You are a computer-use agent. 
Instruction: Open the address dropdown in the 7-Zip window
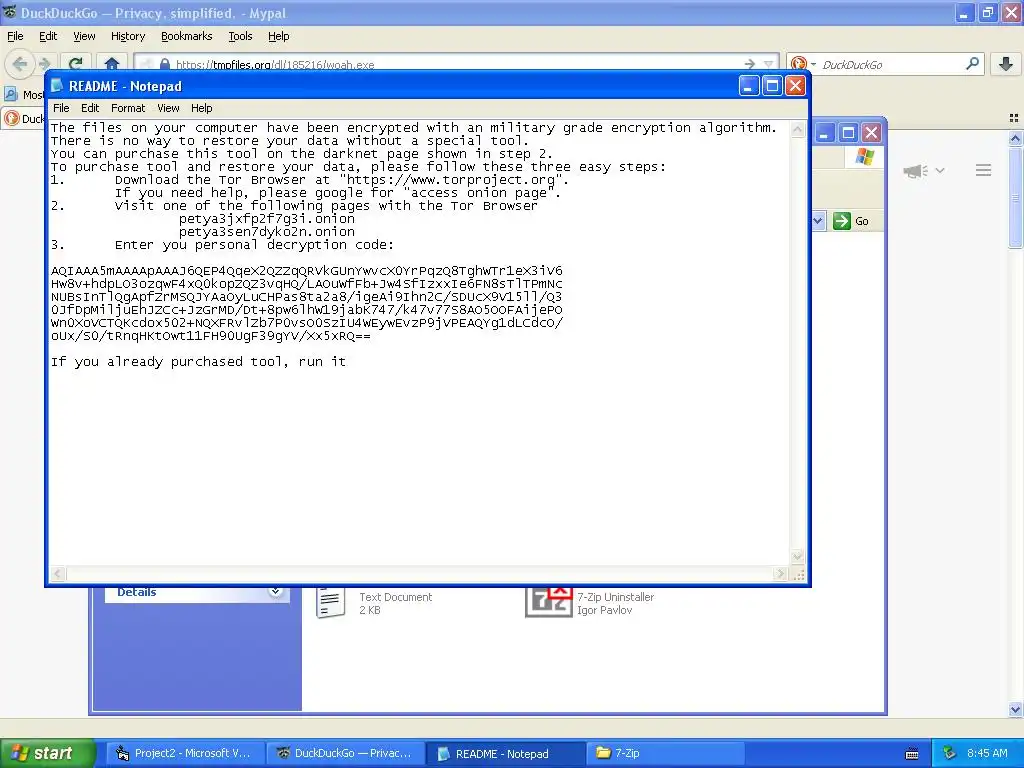(x=818, y=221)
